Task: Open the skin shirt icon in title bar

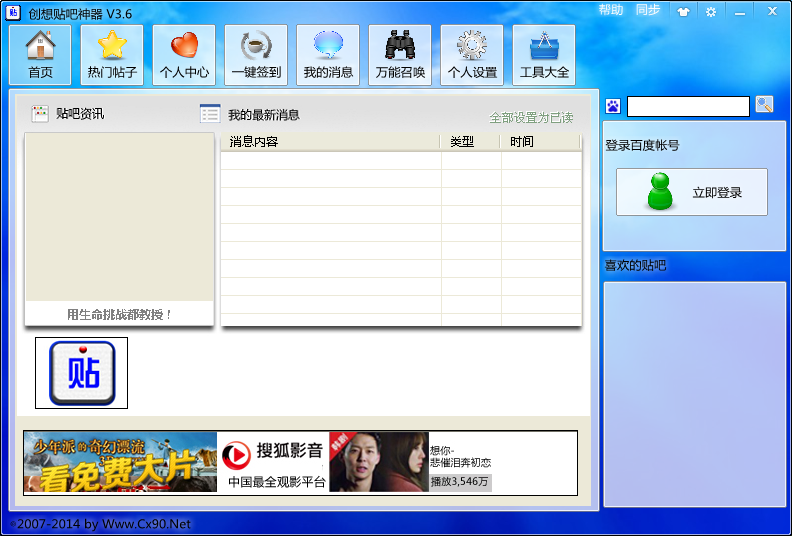Action: (x=683, y=12)
